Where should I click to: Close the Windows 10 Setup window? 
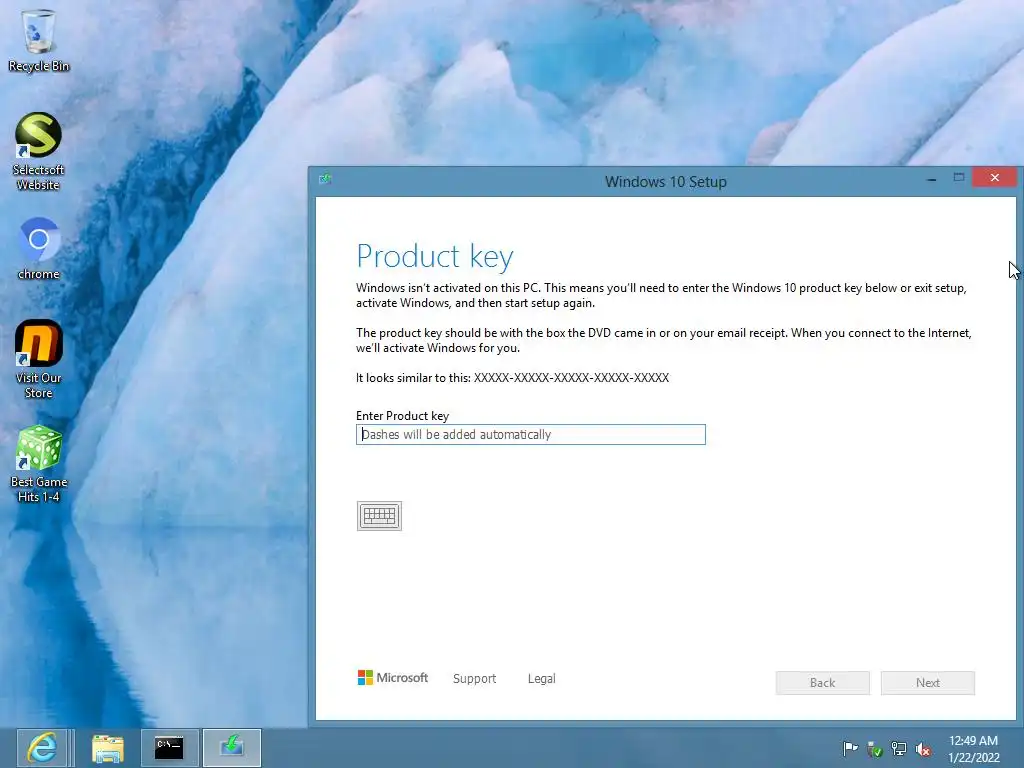(994, 178)
